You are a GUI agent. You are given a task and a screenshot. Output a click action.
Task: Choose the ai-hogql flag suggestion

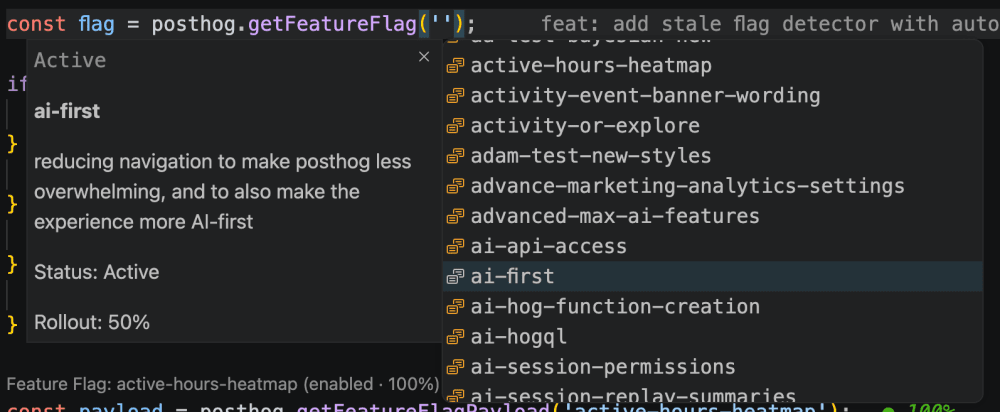712,337
